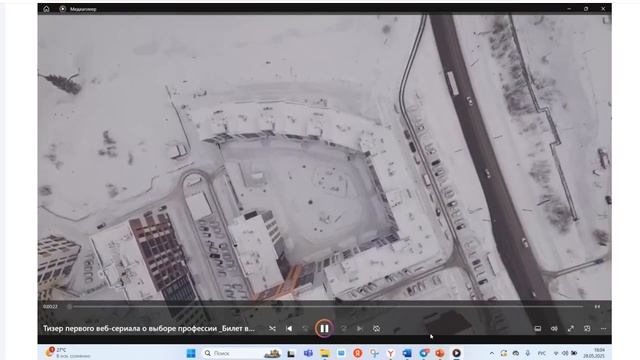The height and width of the screenshot is (360, 640).
Task: Skip back 10 seconds
Action: (305, 329)
